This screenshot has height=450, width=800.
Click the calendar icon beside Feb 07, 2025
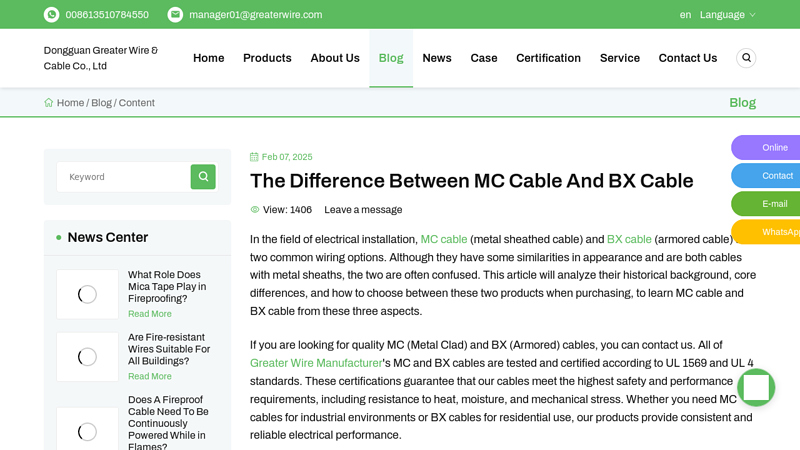[x=254, y=157]
